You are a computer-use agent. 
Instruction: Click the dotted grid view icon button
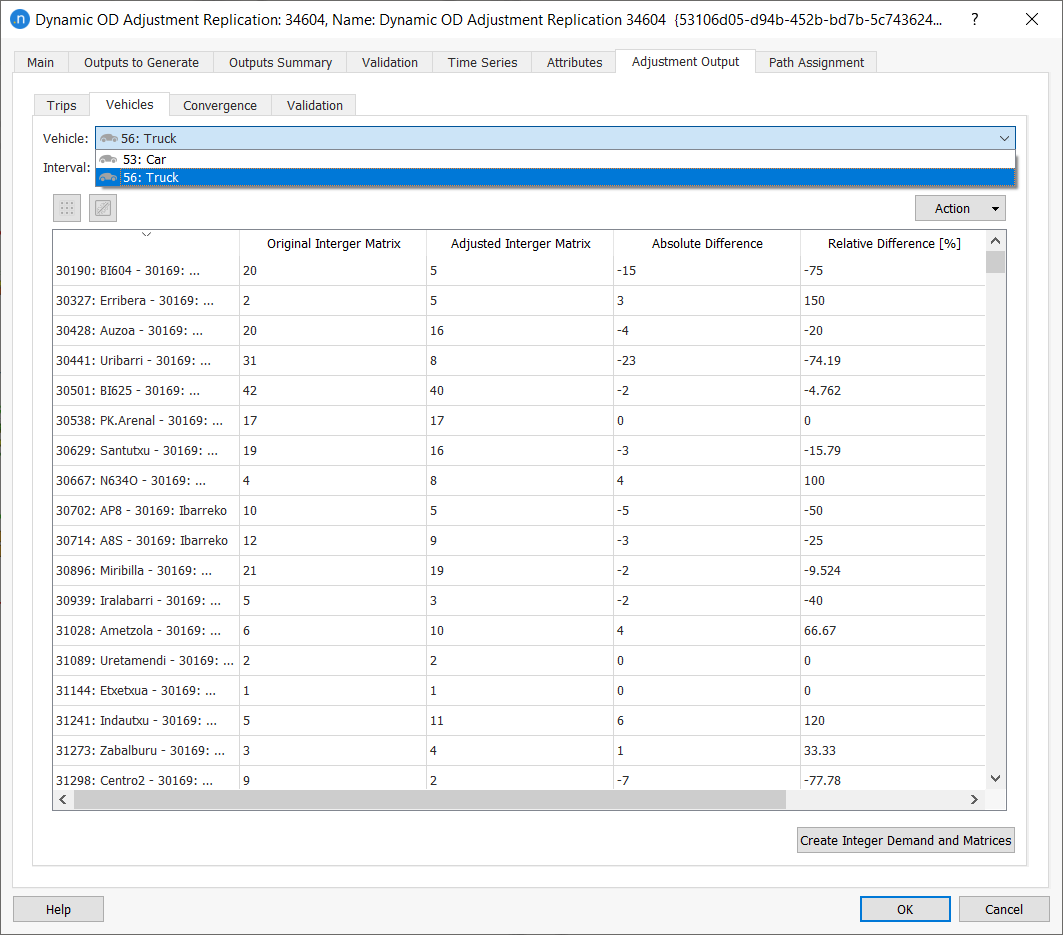pos(67,208)
